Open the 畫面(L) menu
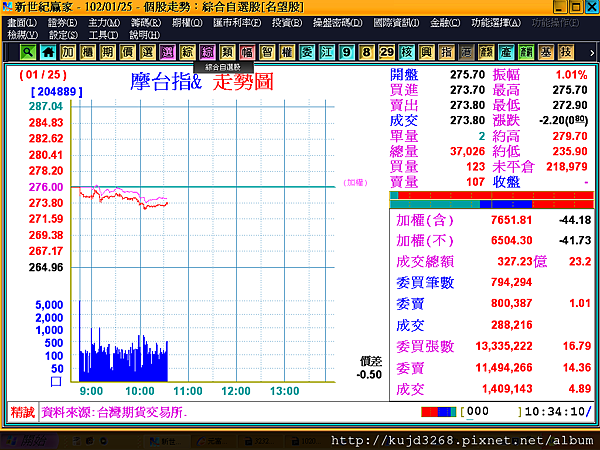Viewport: 600px width, 450px height. point(22,23)
